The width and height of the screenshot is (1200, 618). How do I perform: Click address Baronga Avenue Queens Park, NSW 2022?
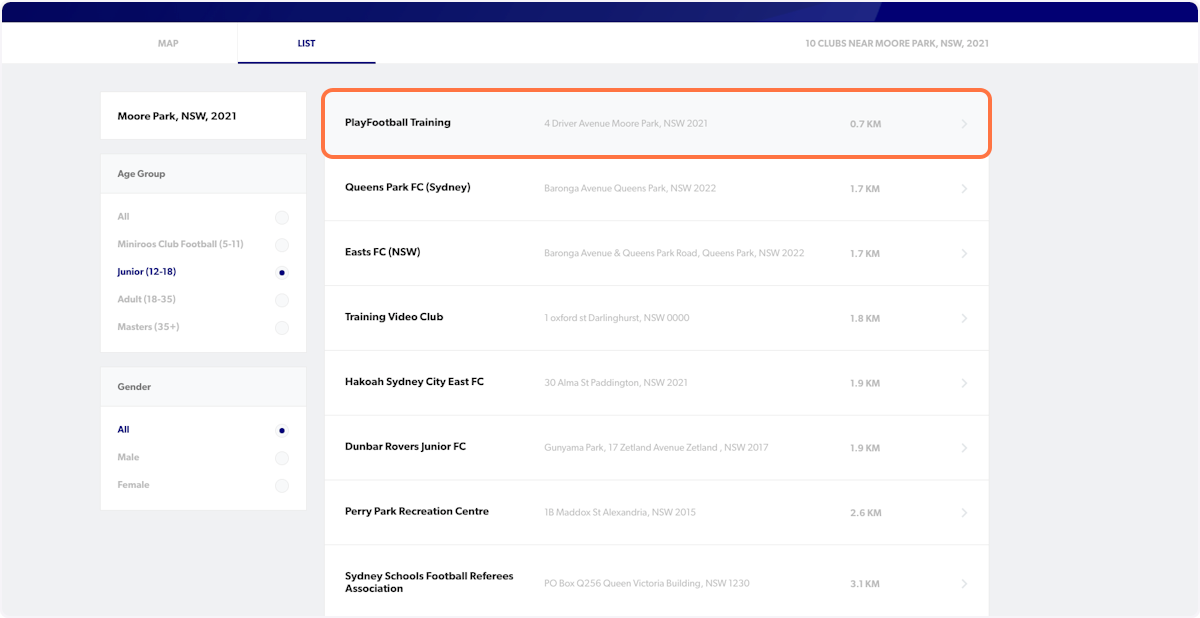click(630, 188)
